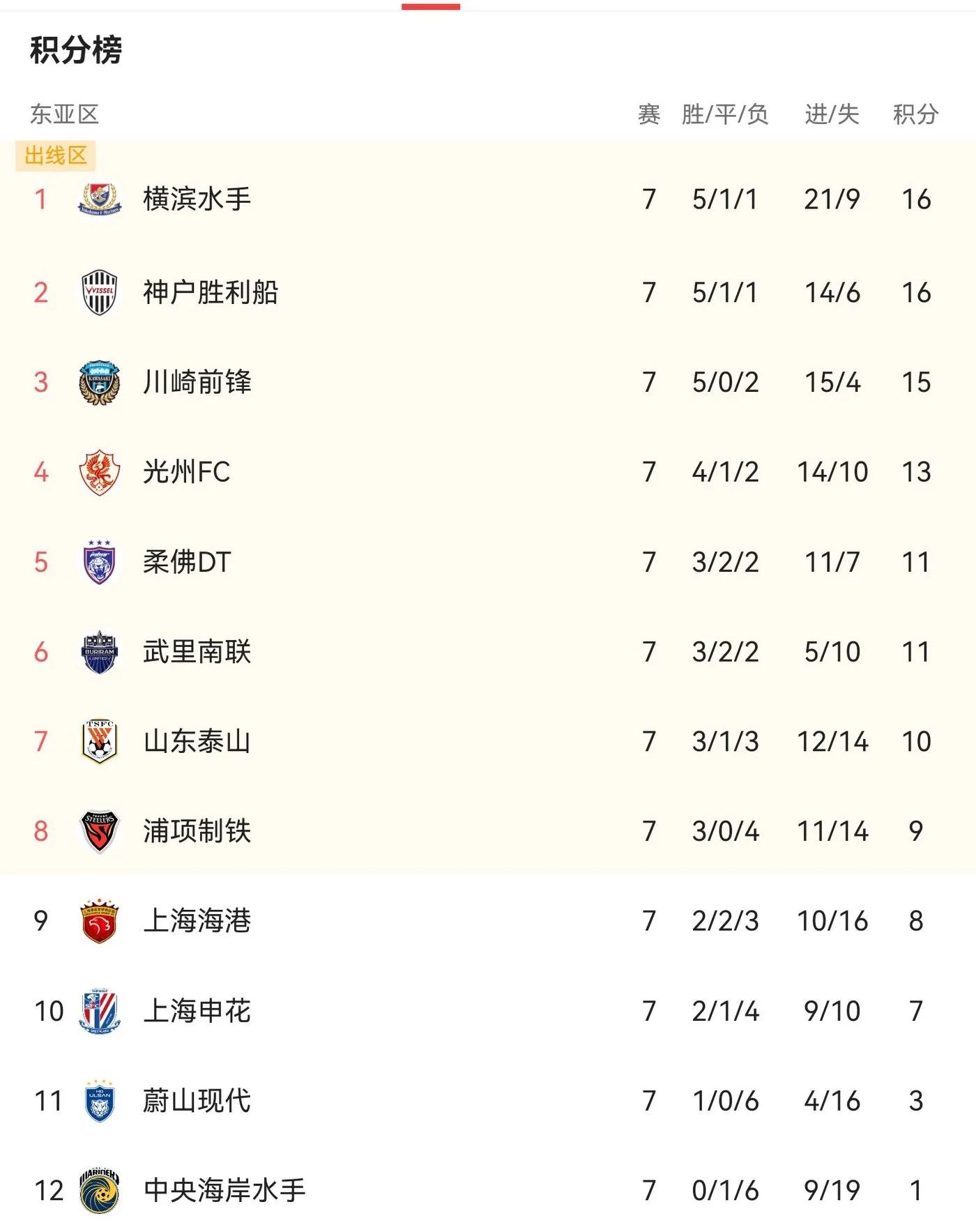Open the 横滨水手 team name link

[197, 199]
